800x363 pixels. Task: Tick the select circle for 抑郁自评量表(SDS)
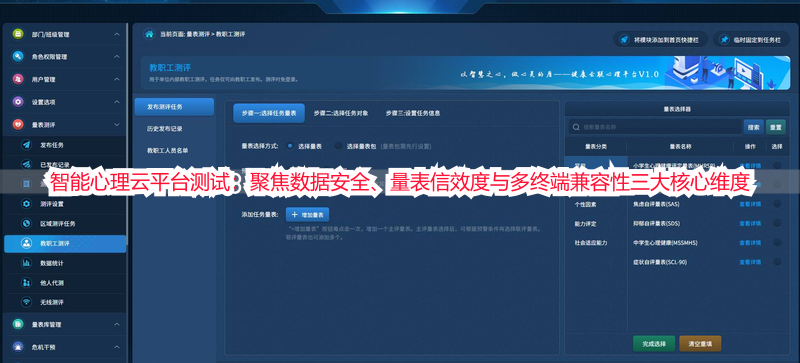pyautogui.click(x=777, y=223)
